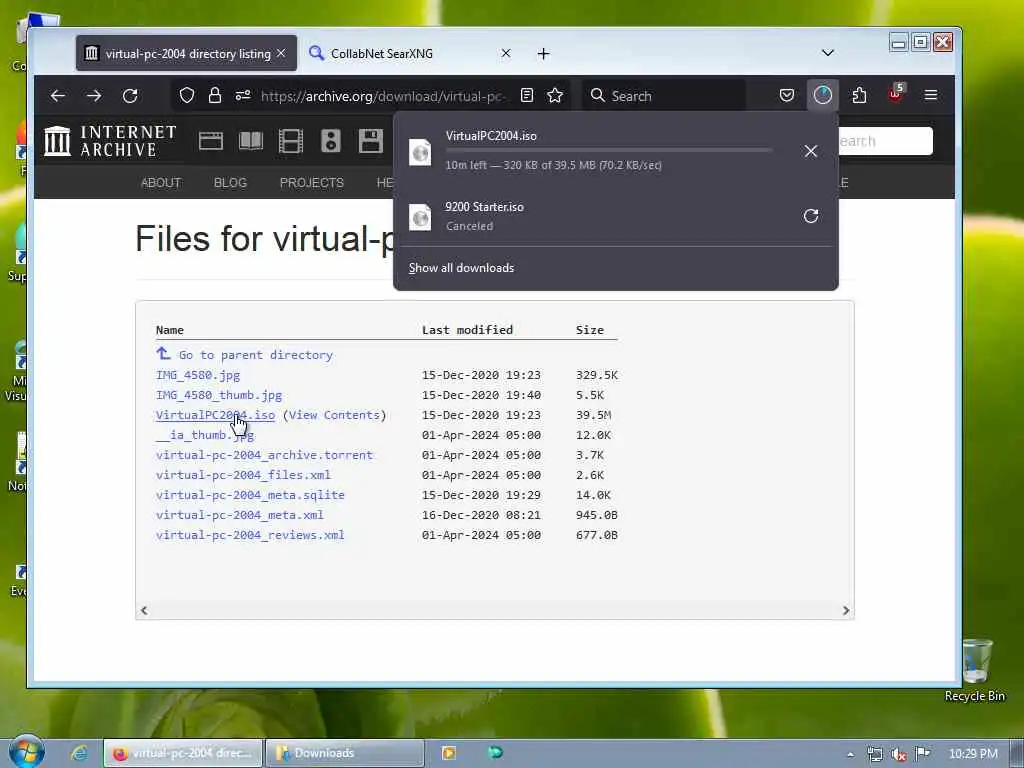The width and height of the screenshot is (1024, 768).
Task: Open the Texts book icon
Action: 251,141
